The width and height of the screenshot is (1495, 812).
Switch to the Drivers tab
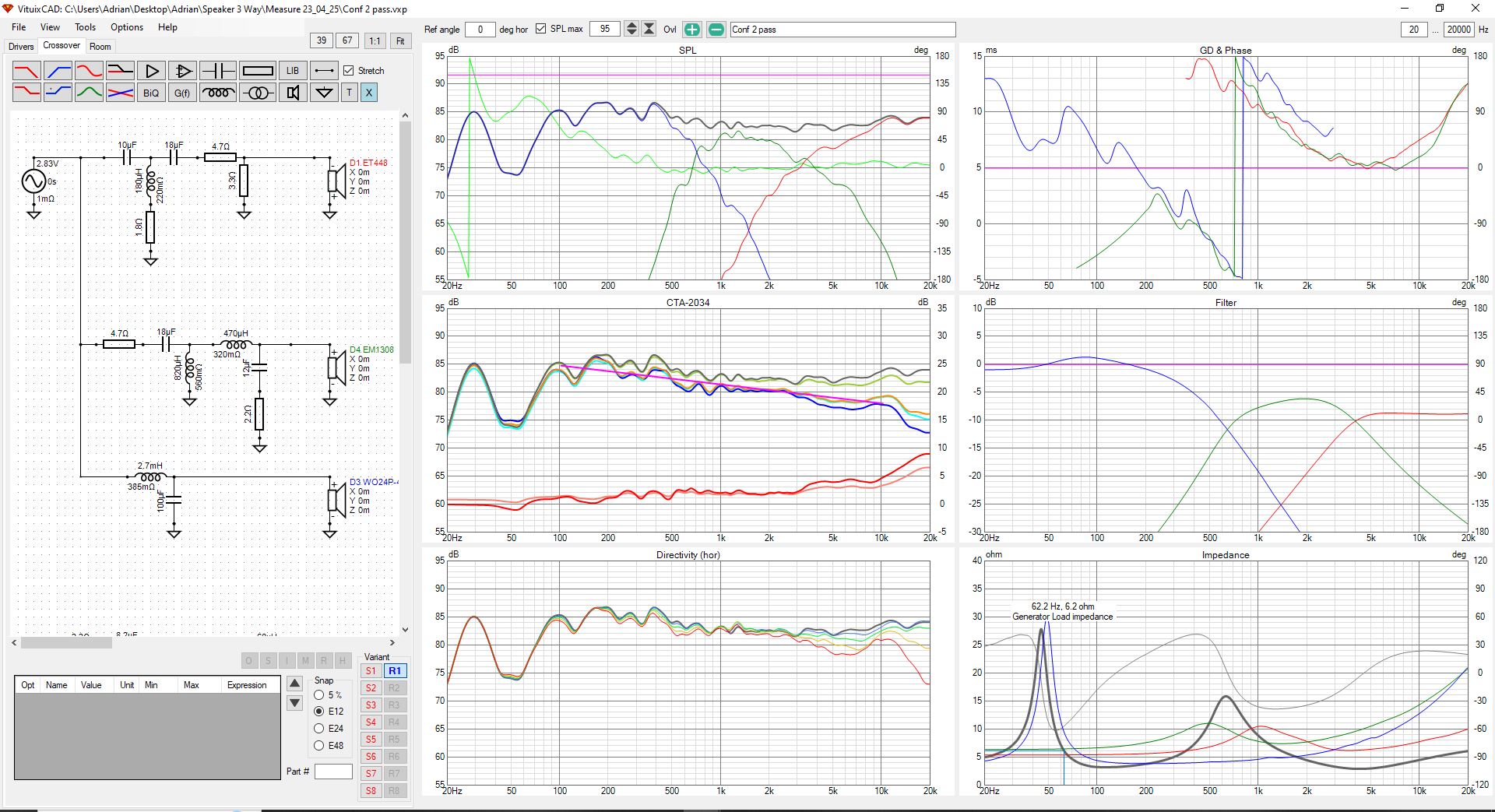21,47
